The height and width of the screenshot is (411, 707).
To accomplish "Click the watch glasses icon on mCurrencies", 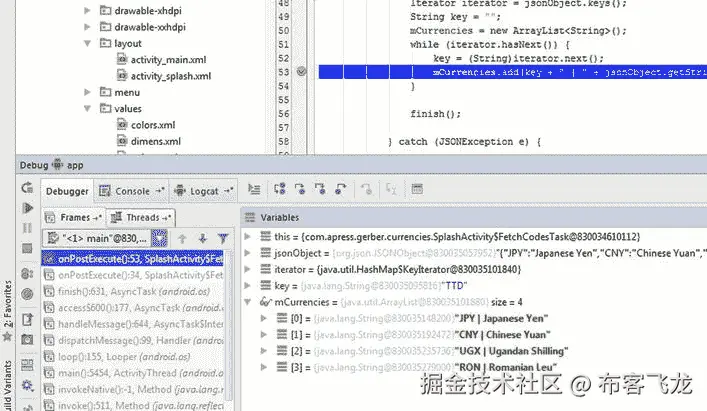I will (x=266, y=302).
